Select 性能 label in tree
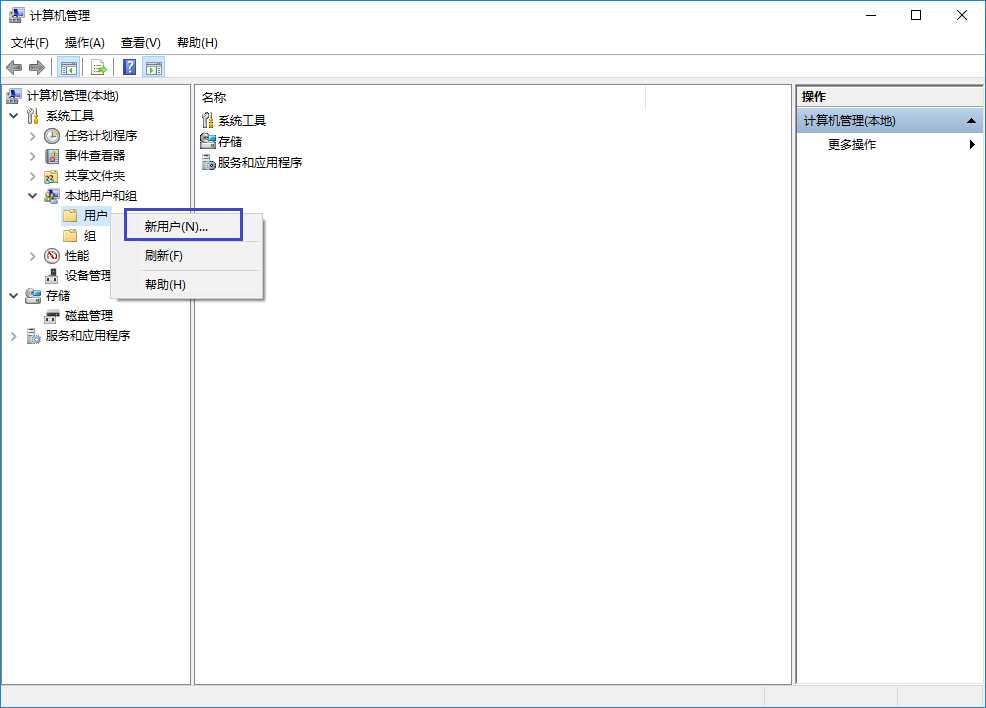The width and height of the screenshot is (986, 708). coord(77,256)
